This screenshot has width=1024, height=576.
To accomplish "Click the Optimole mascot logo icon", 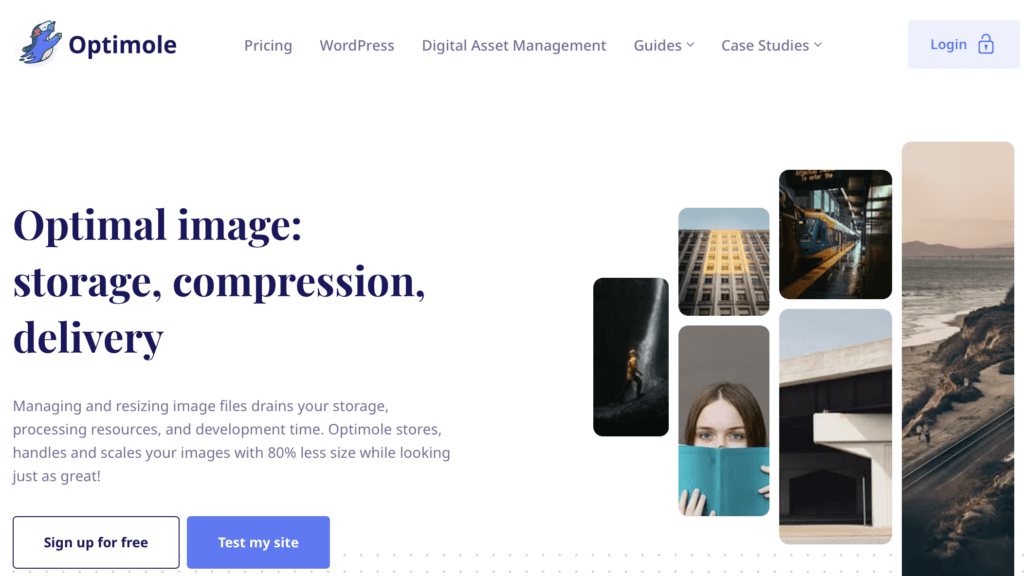I will click(40, 44).
